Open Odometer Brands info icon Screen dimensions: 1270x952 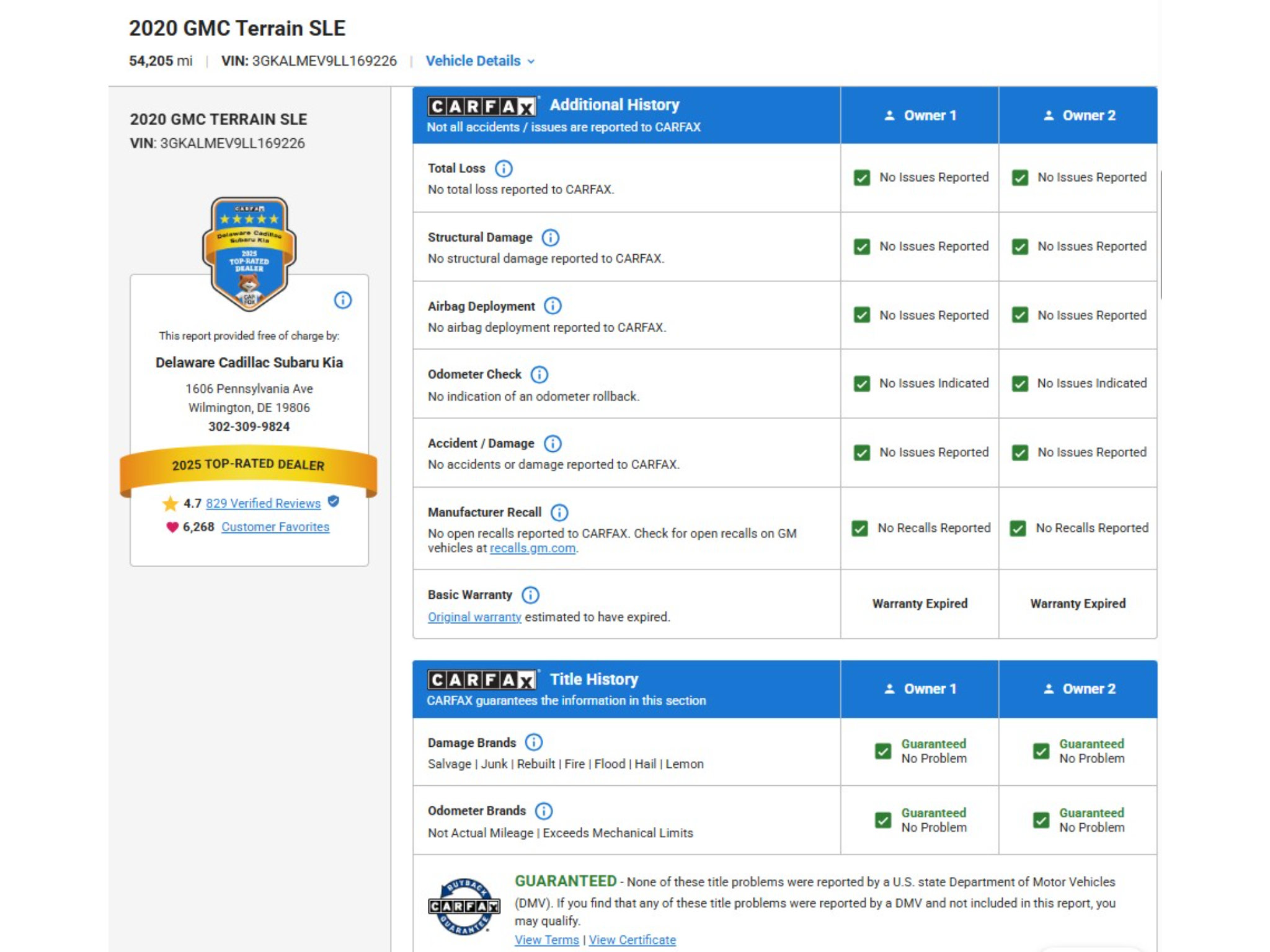[x=543, y=811]
